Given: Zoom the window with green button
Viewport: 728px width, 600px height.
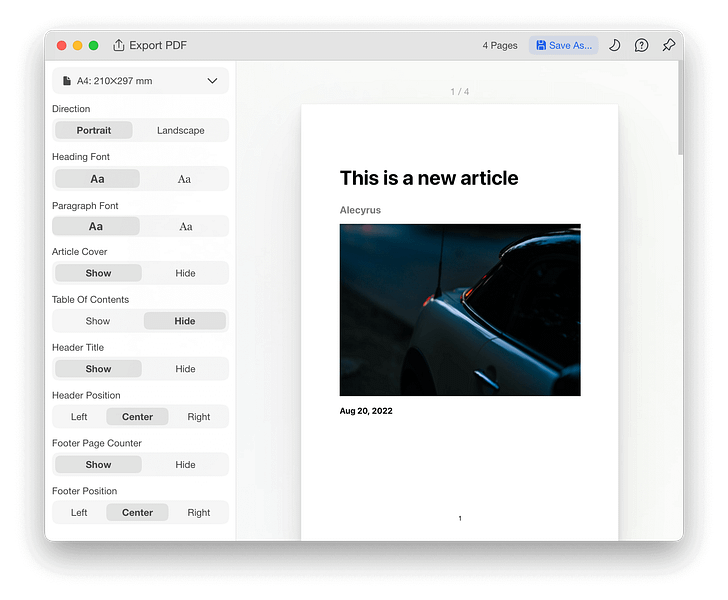Looking at the screenshot, I should tap(93, 45).
